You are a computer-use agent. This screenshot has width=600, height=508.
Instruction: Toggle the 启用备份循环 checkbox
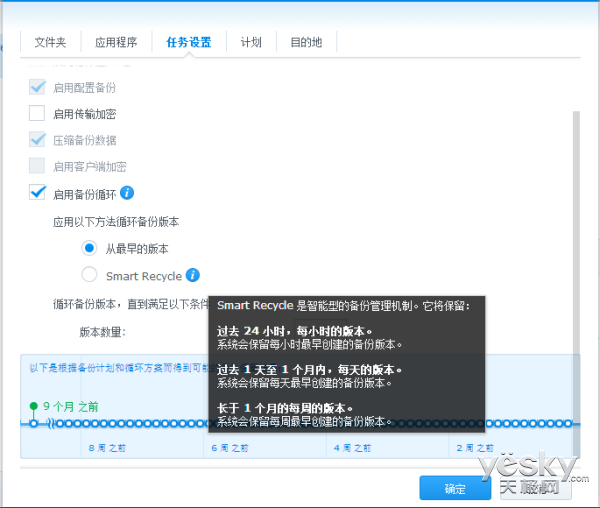pos(37,193)
